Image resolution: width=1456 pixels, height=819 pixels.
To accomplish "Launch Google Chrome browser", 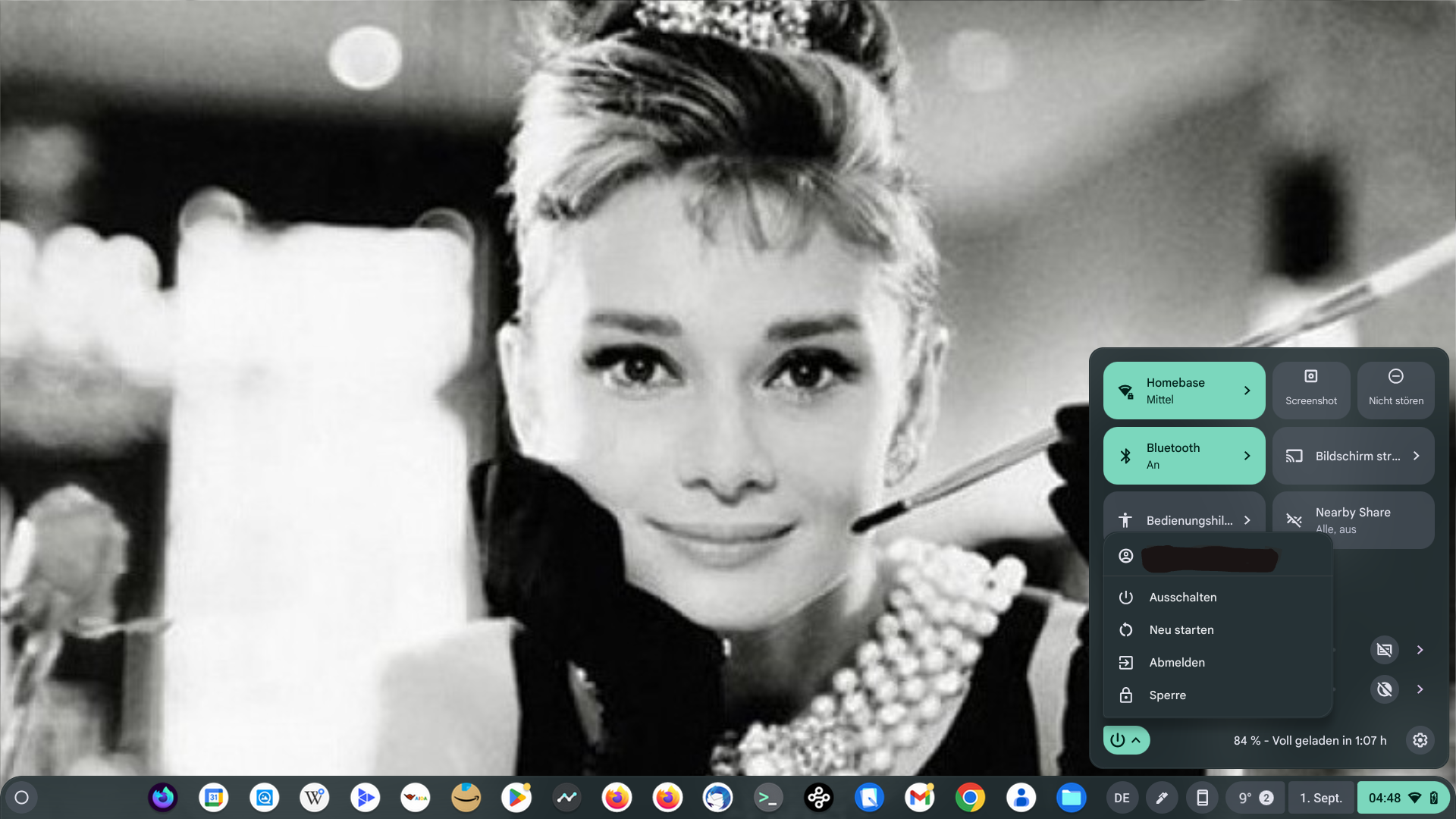I will tap(970, 798).
